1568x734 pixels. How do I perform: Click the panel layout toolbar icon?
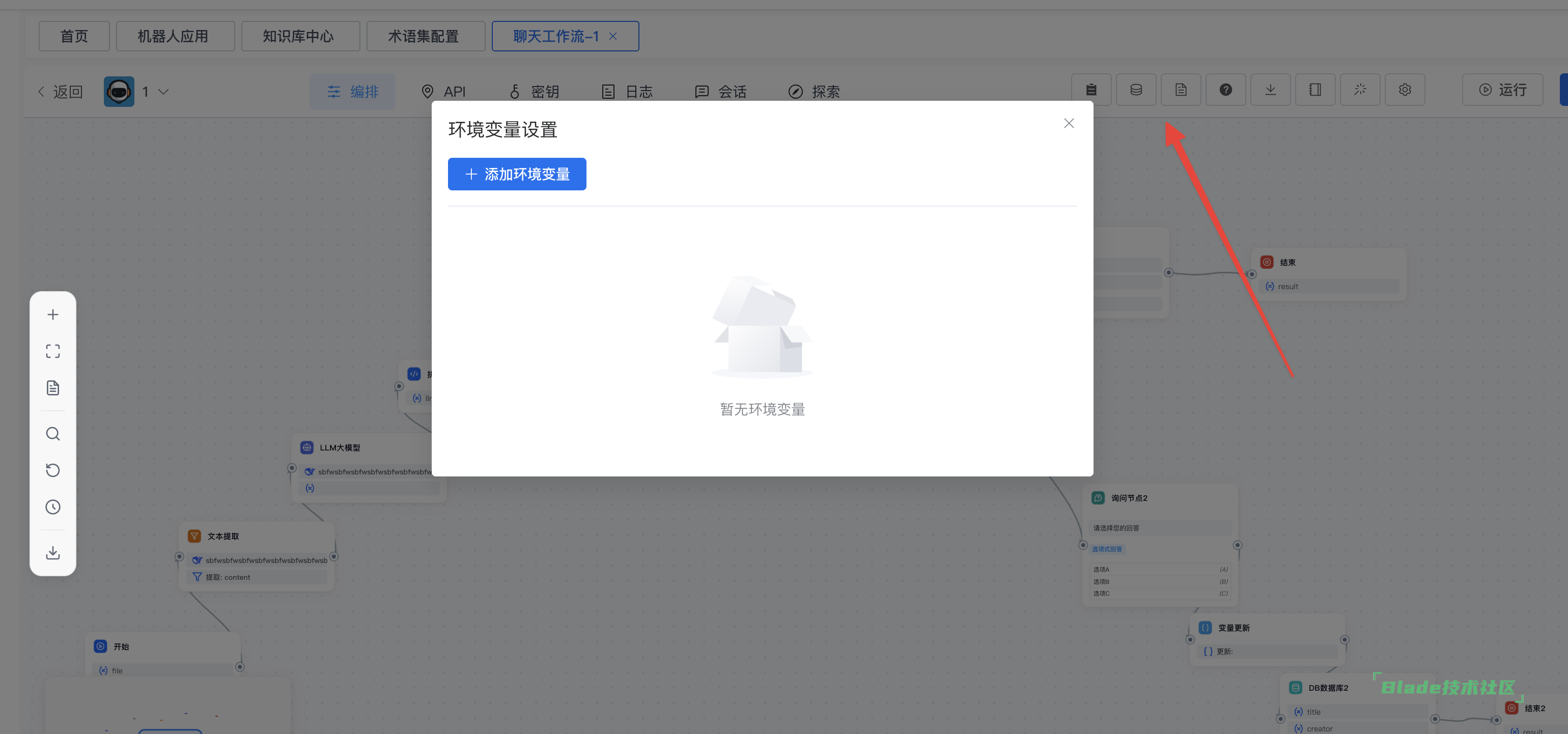coord(1315,90)
